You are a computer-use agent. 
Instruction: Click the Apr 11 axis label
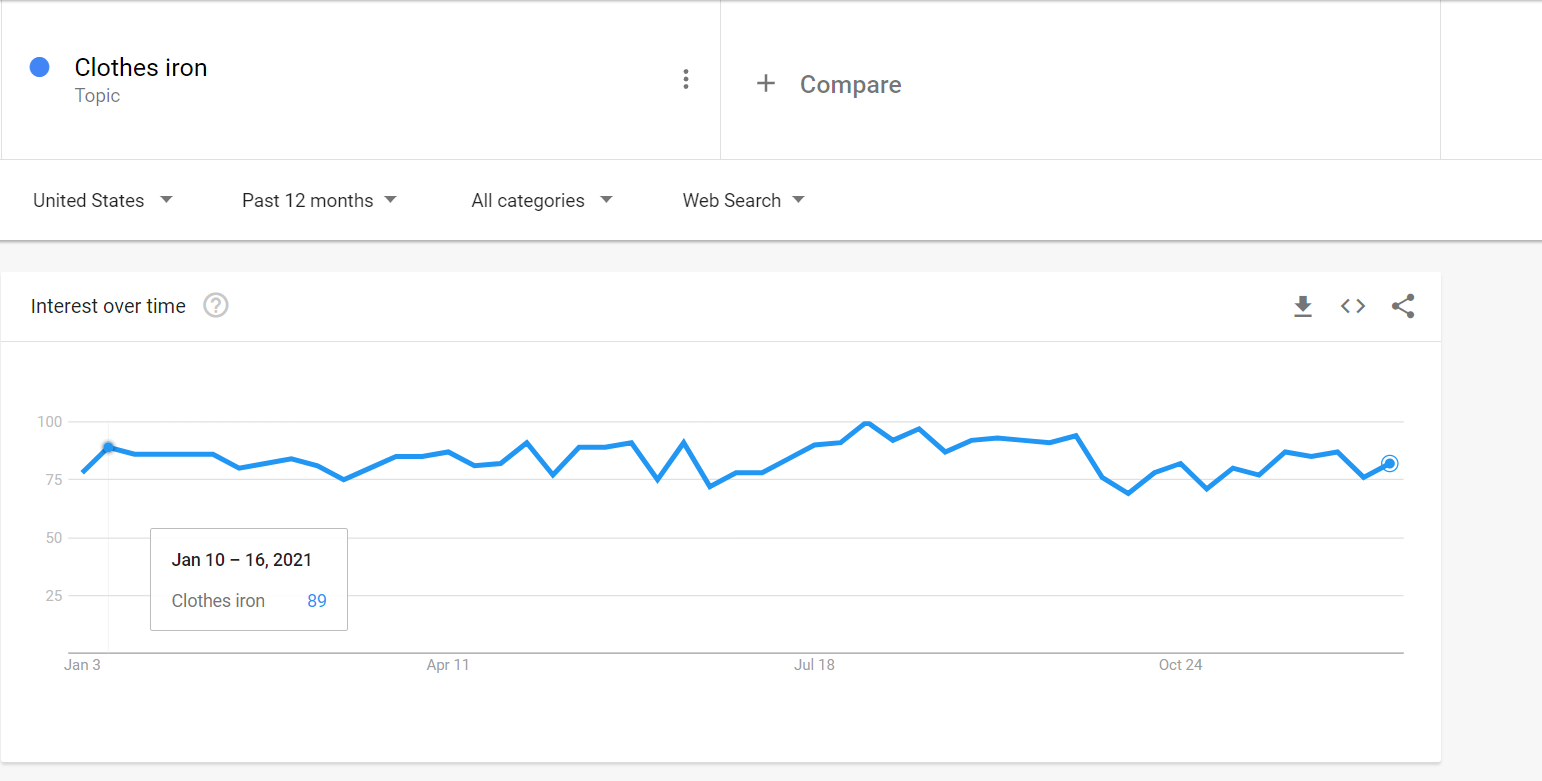point(448,665)
